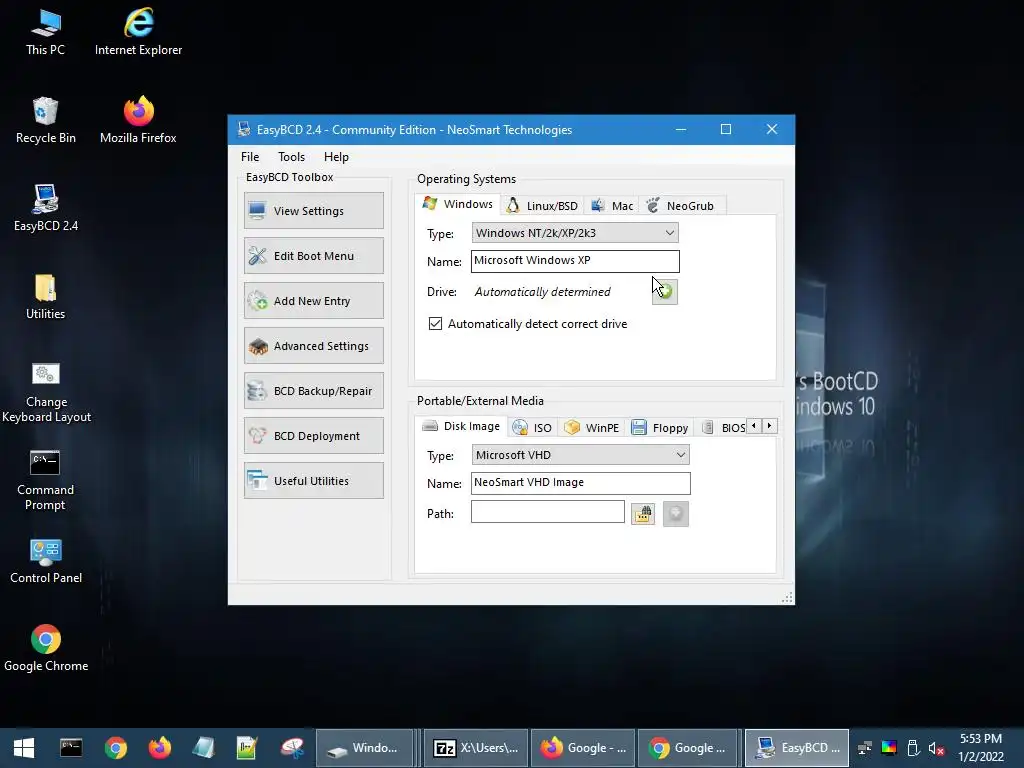Click the notepad-style pinned taskbar icon
This screenshot has width=1024, height=768.
tap(203, 748)
